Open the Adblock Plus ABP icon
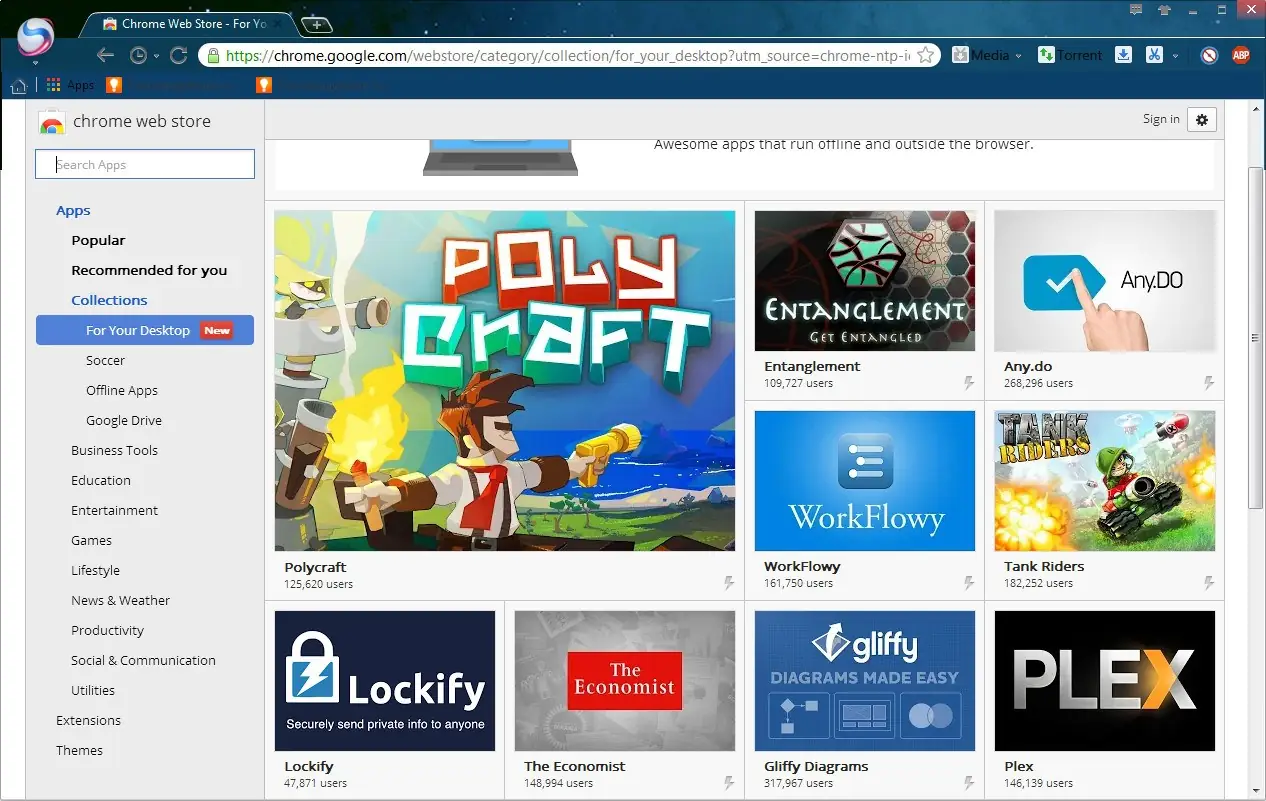 point(1241,55)
